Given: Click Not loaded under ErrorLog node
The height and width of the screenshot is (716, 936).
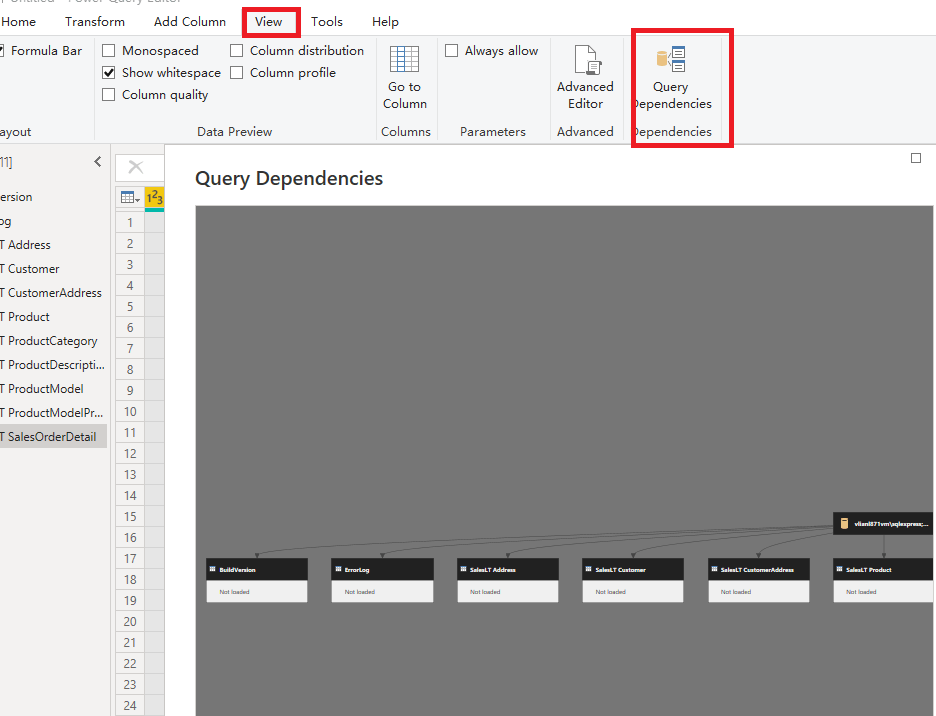Looking at the screenshot, I should 359,592.
